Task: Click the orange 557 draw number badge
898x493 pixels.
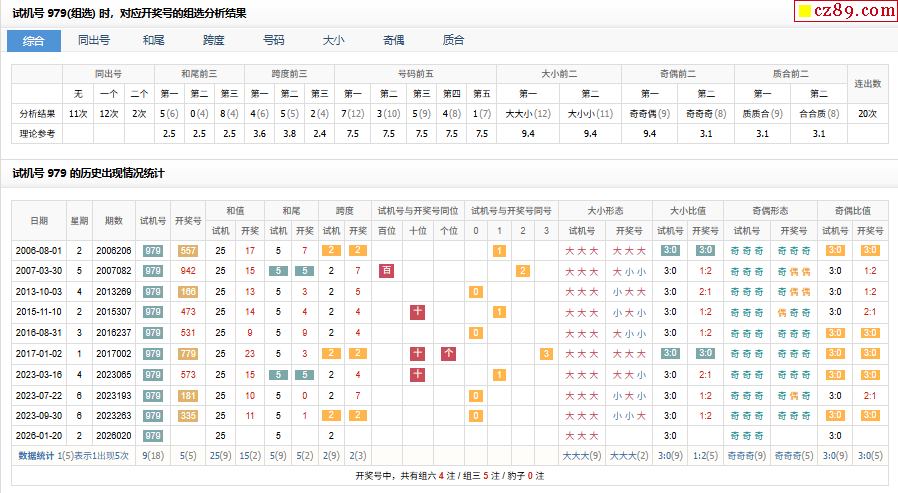Action: pyautogui.click(x=187, y=250)
